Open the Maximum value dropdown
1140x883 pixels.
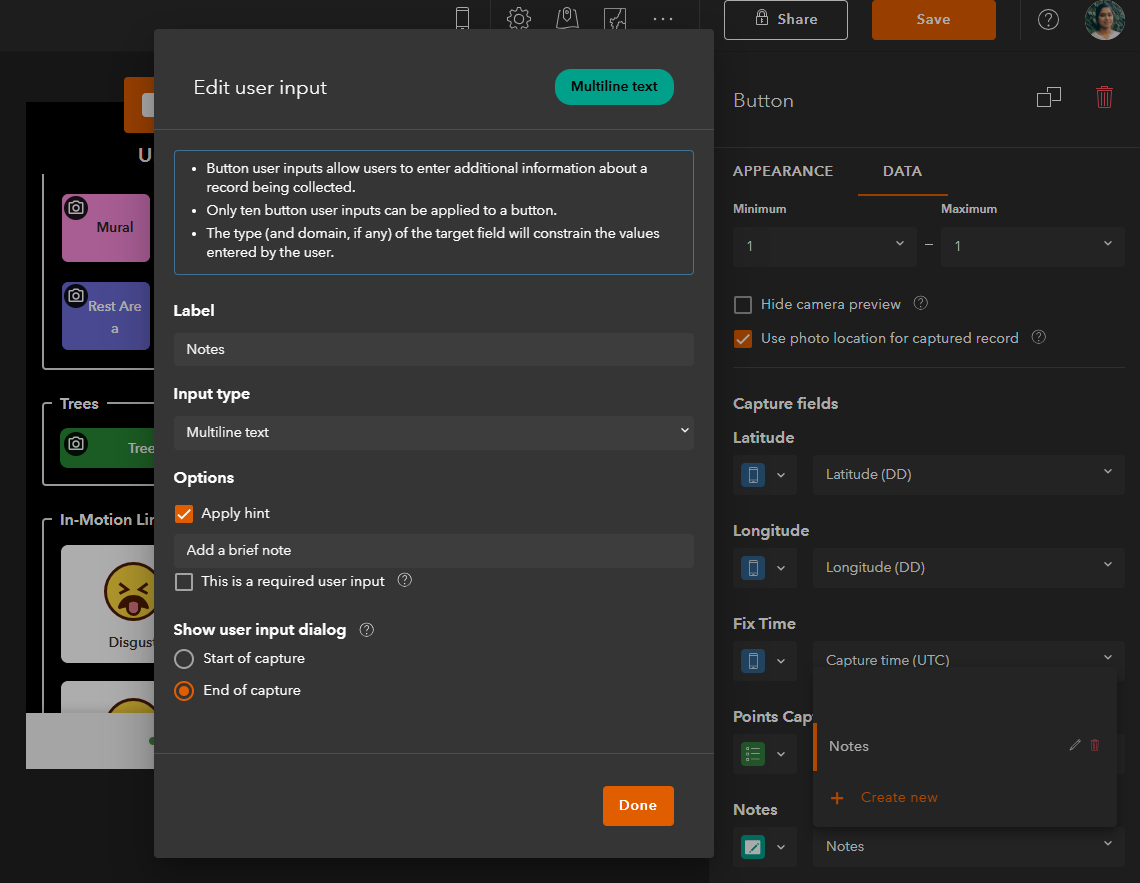click(1032, 246)
